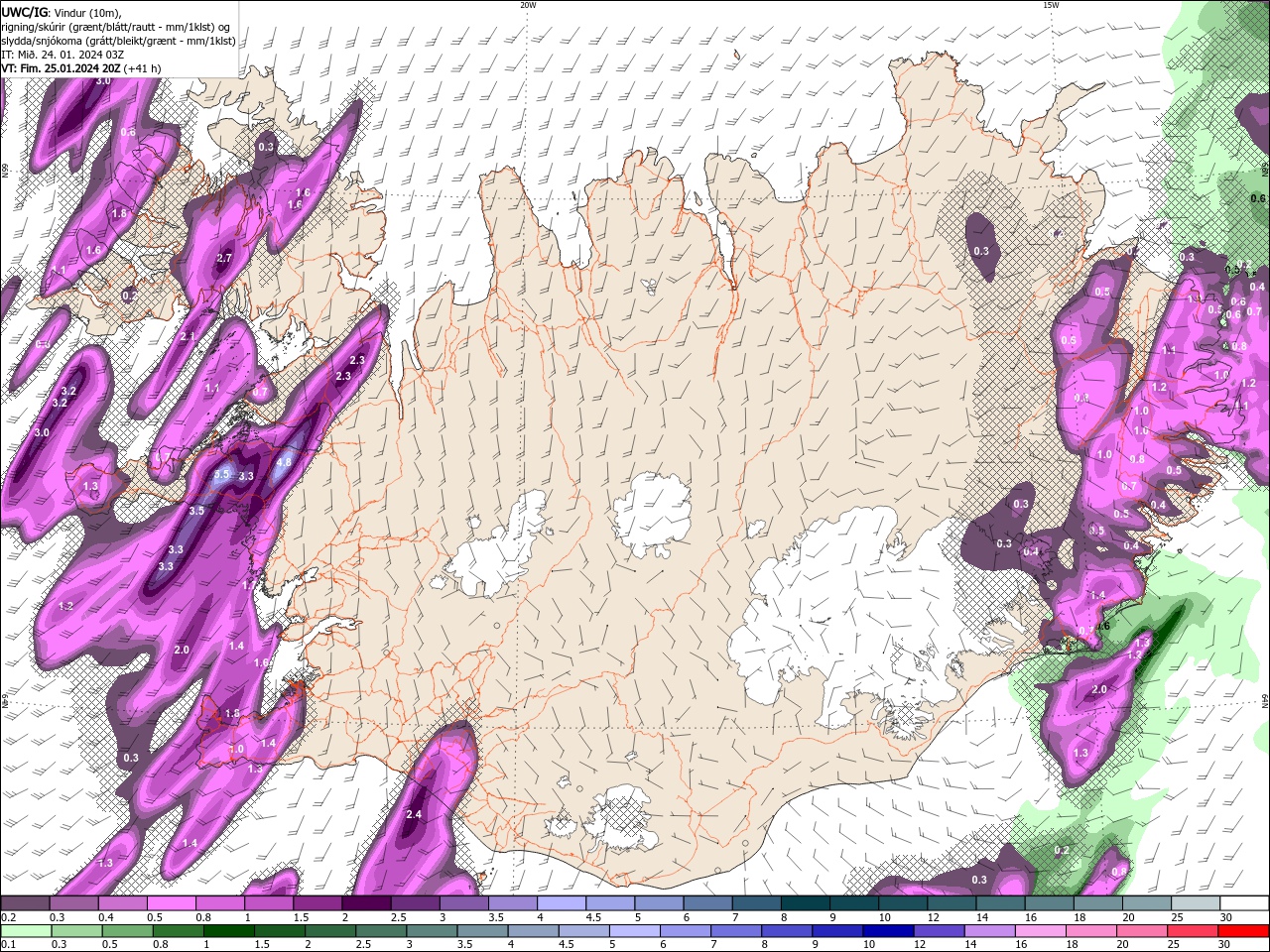Click the 'VT: Fim. 25.01.2024 20Z' valid time line
The width and height of the screenshot is (1270, 952).
tap(63, 68)
